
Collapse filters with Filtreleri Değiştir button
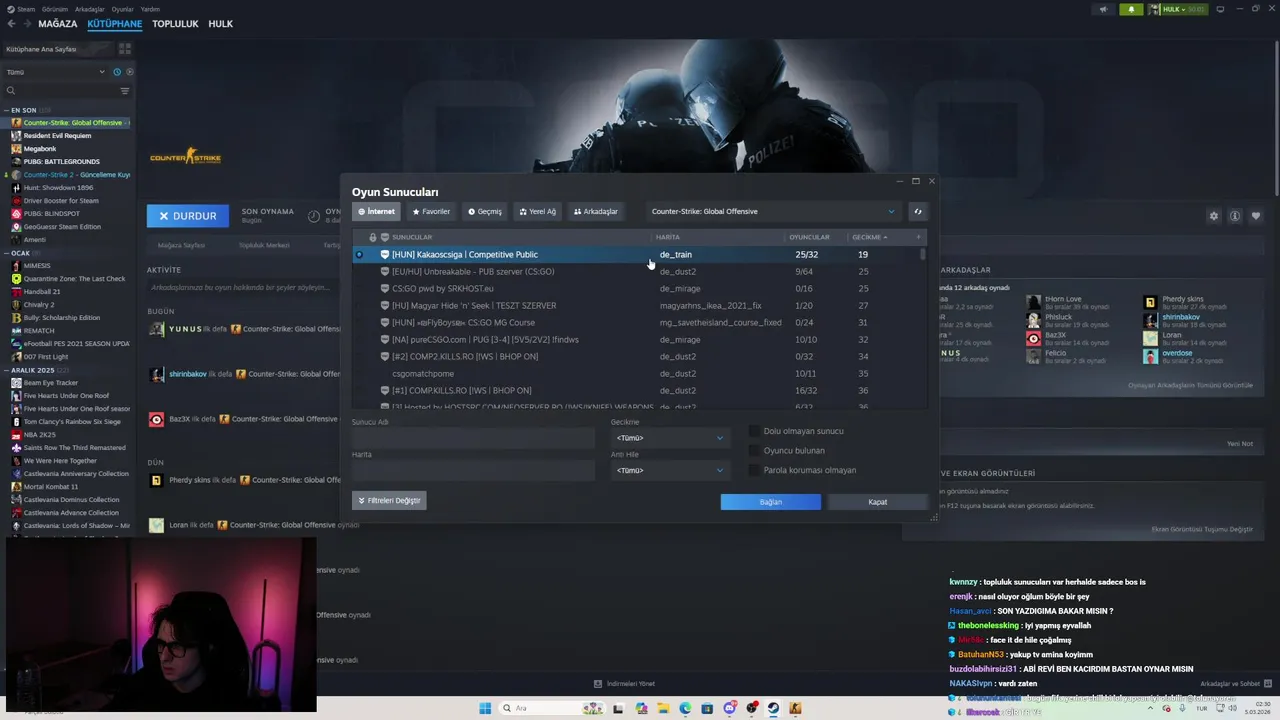(389, 500)
